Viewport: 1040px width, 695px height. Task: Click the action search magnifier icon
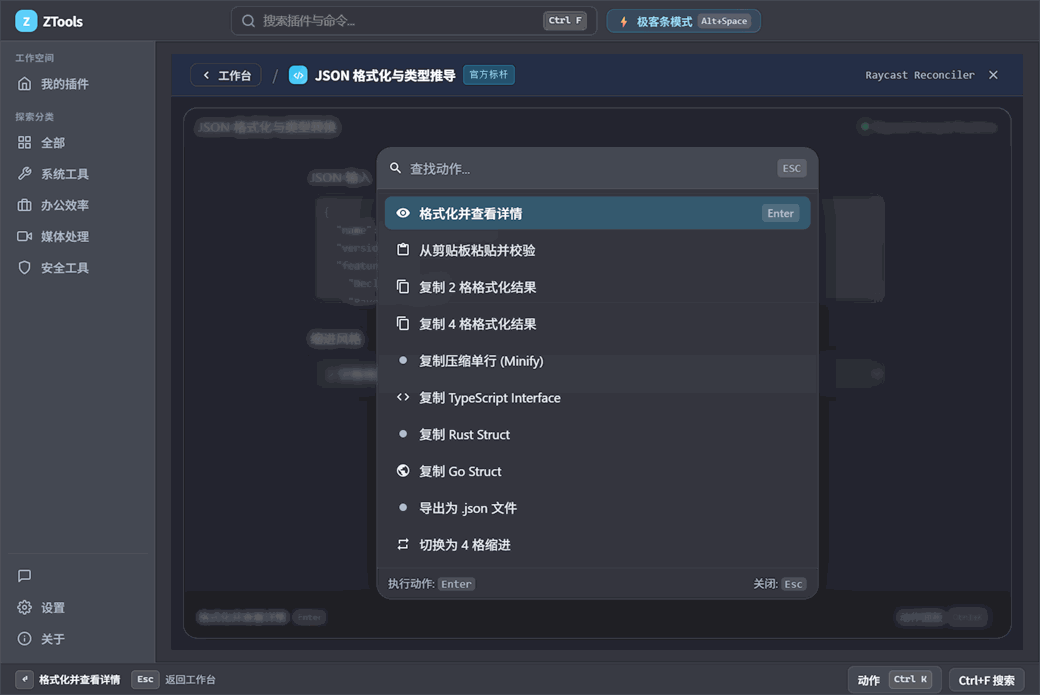click(395, 168)
